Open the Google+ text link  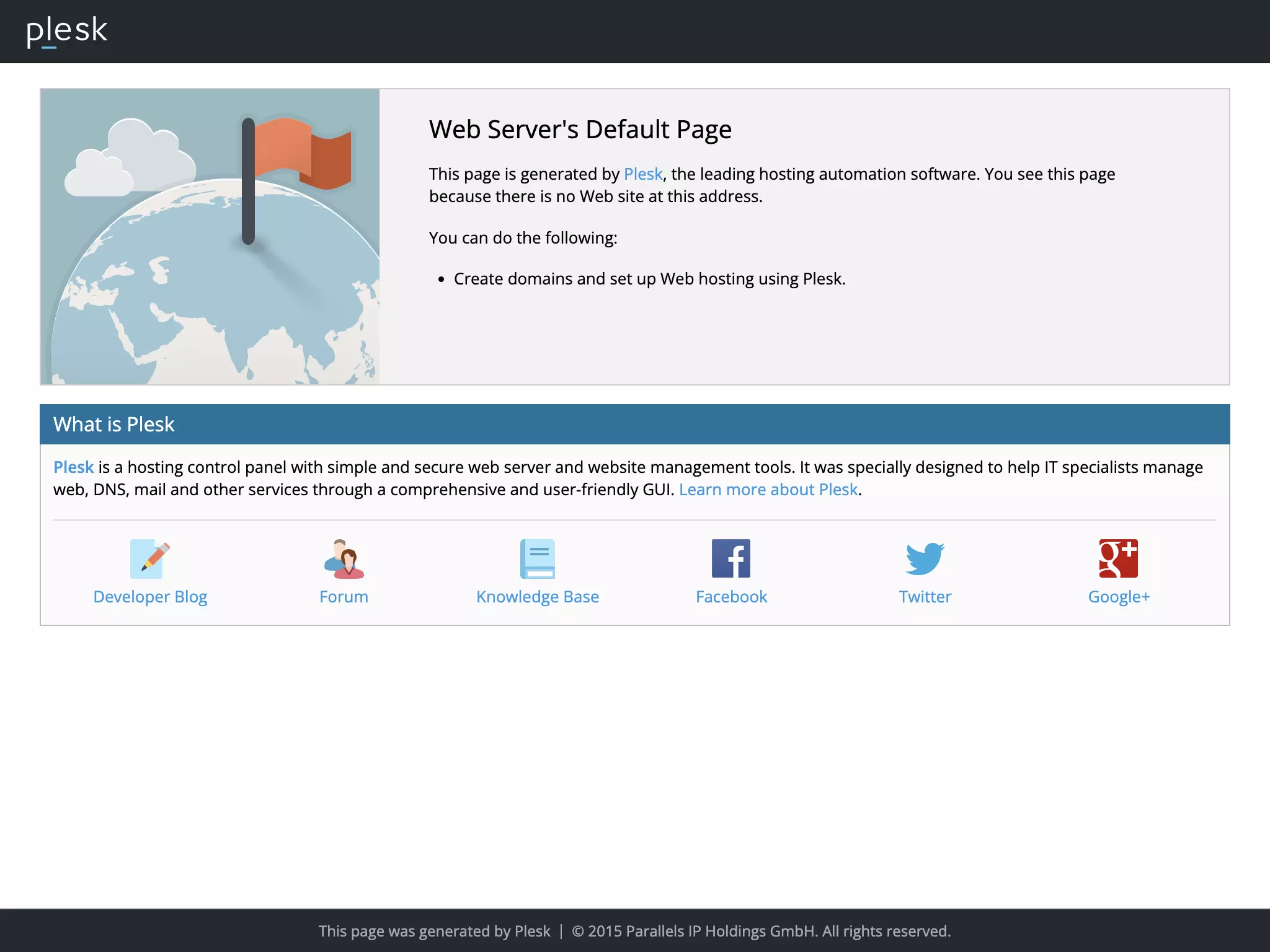point(1119,597)
